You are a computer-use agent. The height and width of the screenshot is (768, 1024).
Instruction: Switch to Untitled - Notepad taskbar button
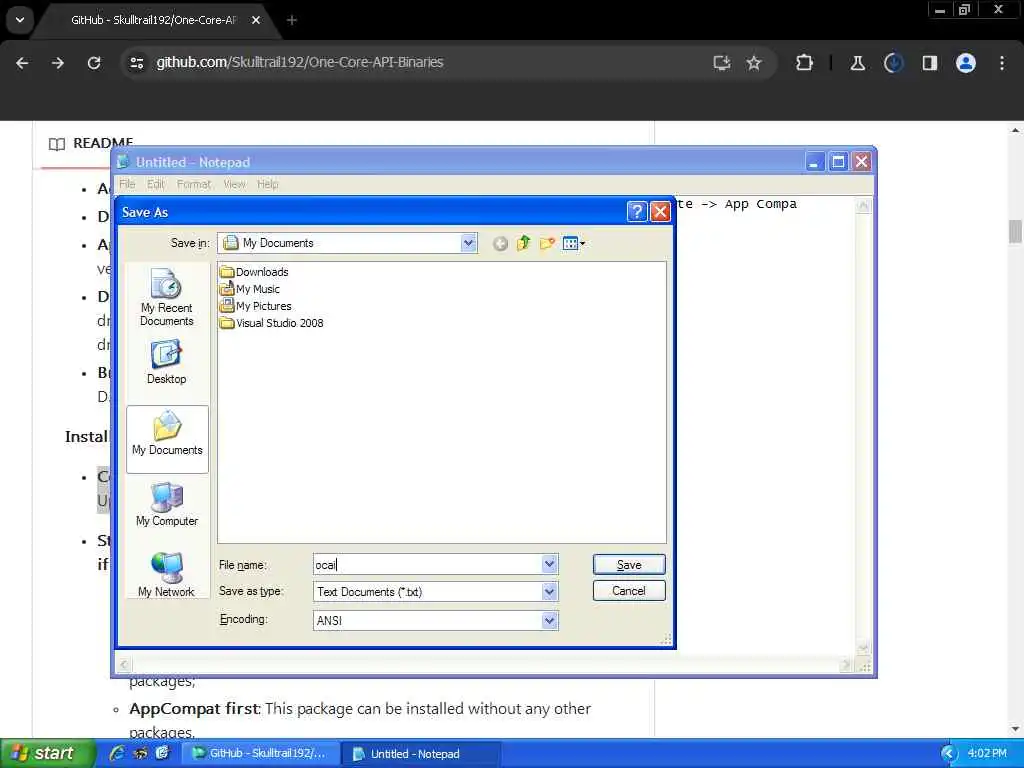pyautogui.click(x=421, y=753)
